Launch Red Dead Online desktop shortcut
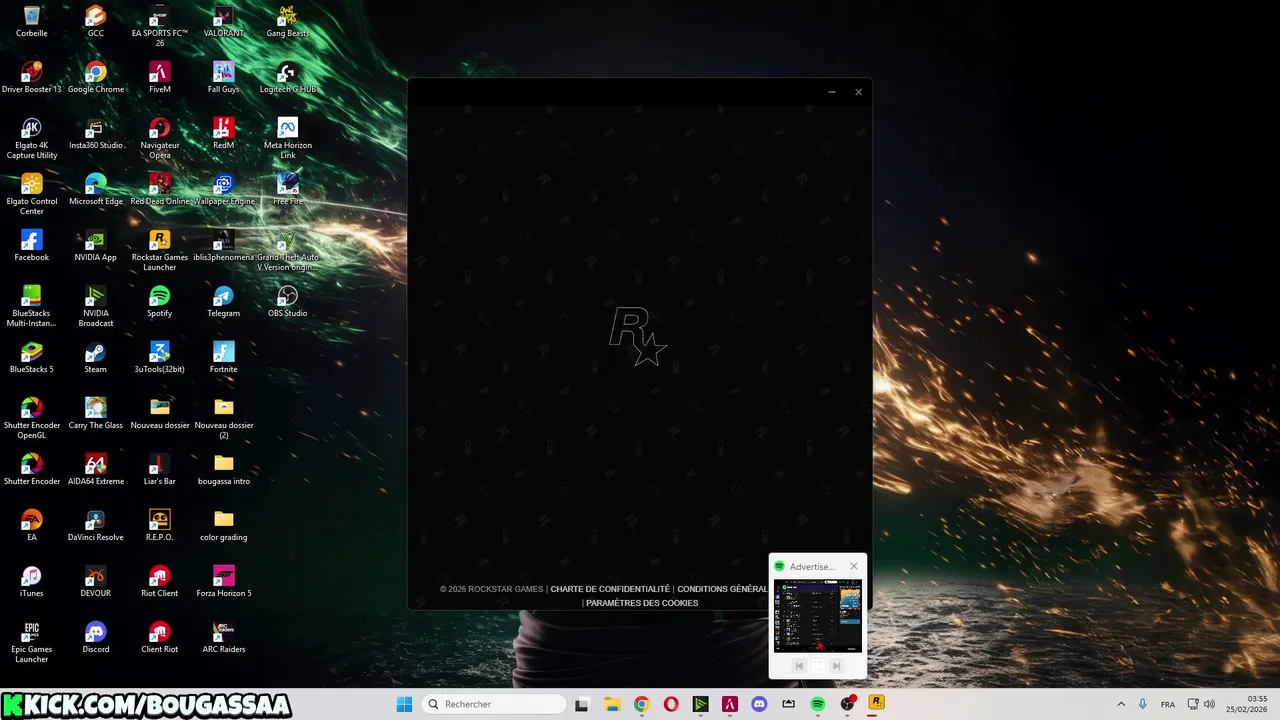This screenshot has width=1280, height=720. 160,189
